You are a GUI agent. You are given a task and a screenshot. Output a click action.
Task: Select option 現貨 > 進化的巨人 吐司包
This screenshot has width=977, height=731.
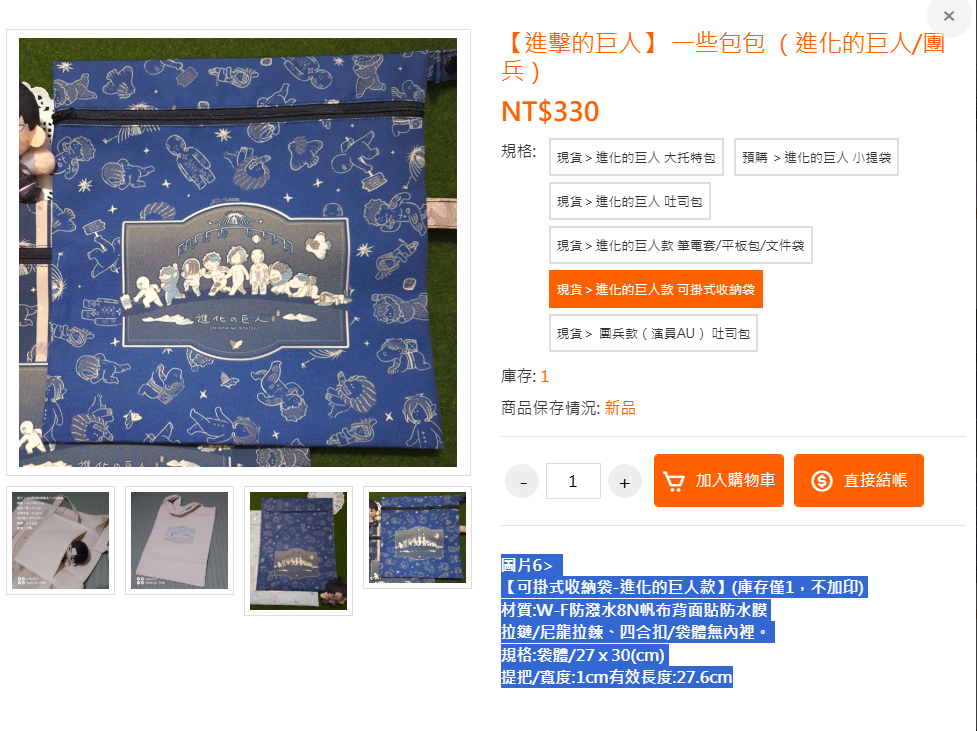click(x=629, y=201)
